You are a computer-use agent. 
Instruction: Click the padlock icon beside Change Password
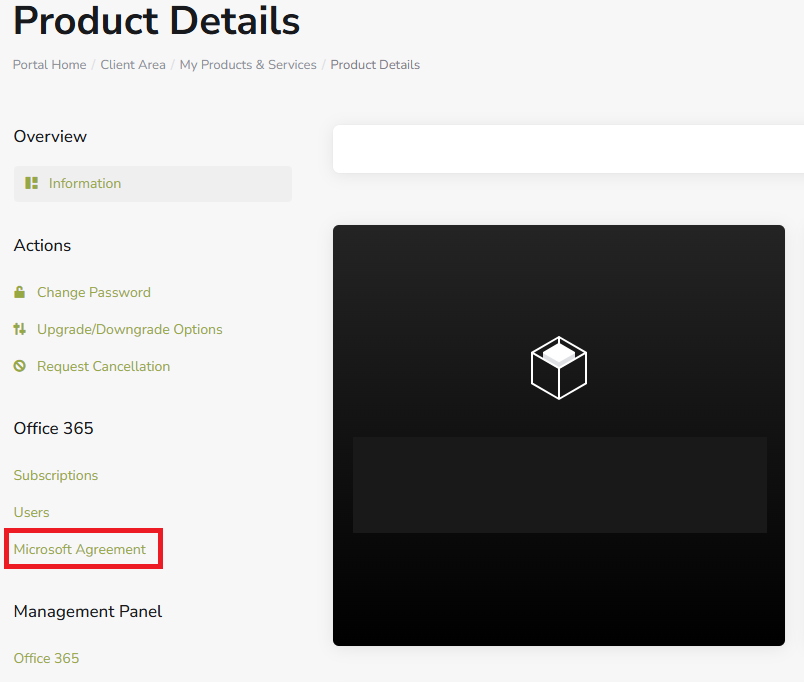pyautogui.click(x=19, y=292)
